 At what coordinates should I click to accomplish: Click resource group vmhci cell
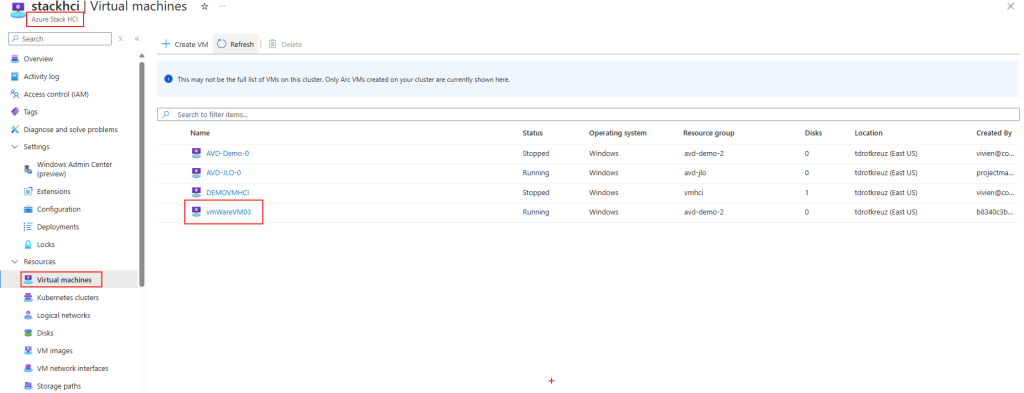pyautogui.click(x=694, y=193)
